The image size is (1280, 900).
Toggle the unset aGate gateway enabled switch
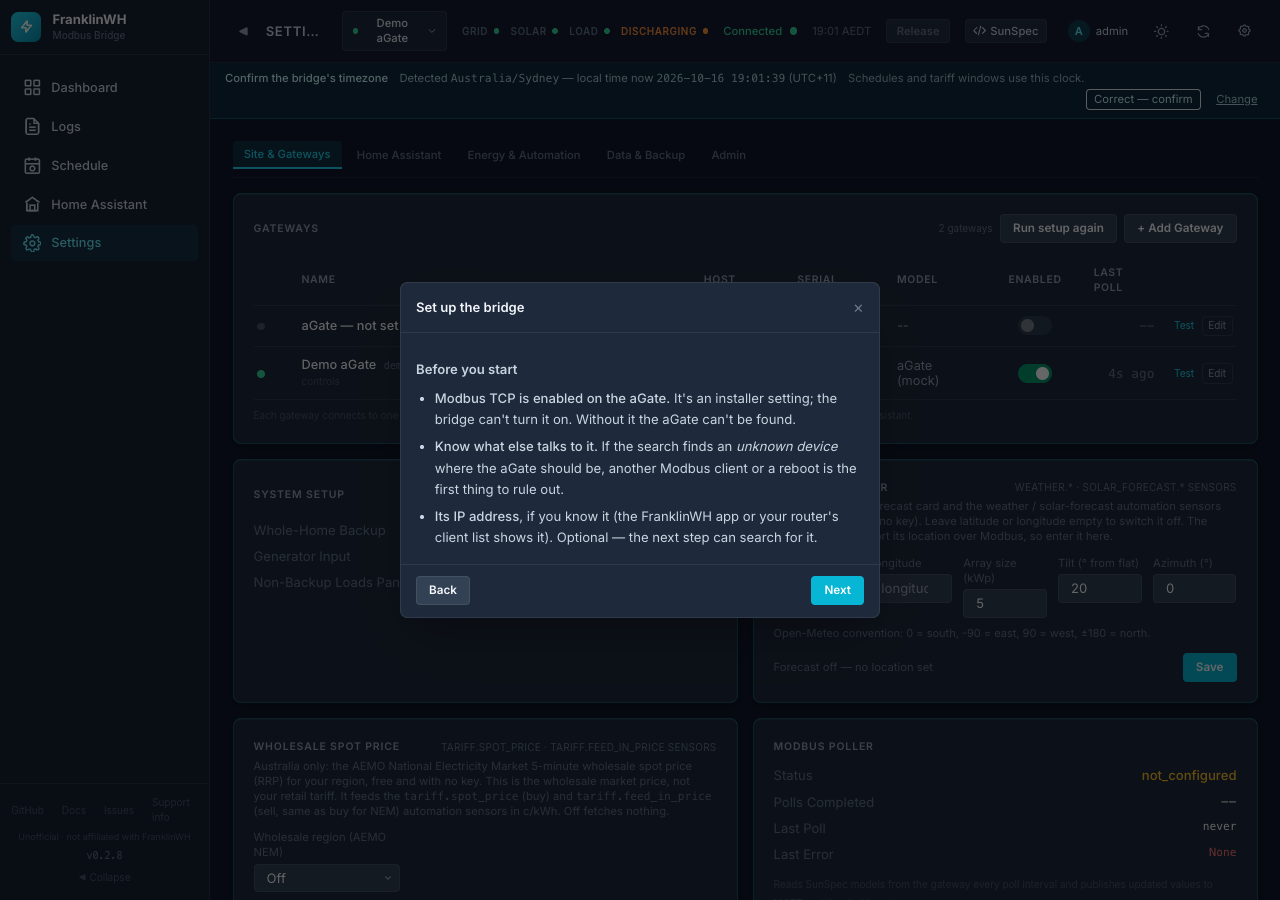1035,325
